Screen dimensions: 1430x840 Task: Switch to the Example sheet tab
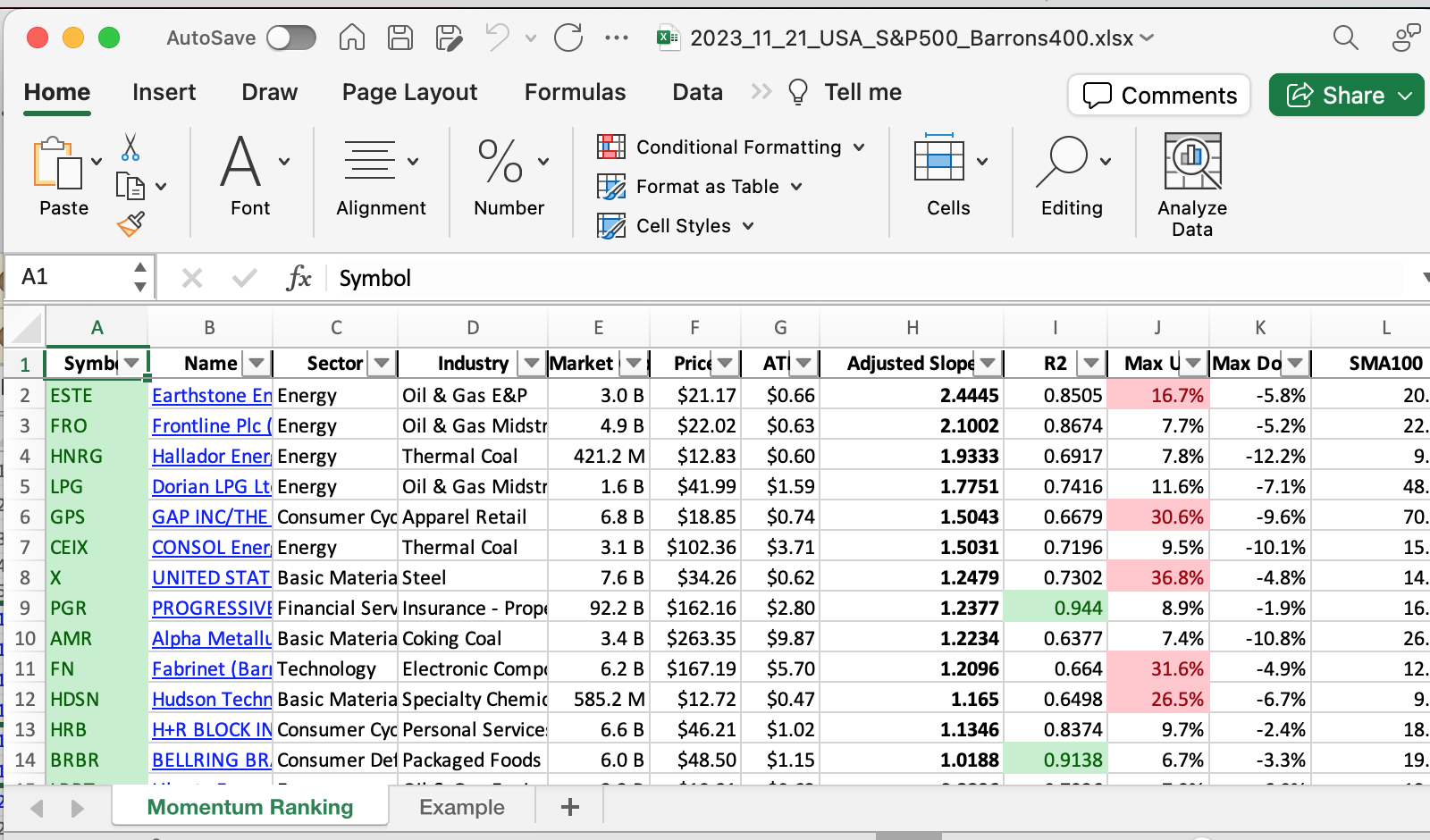click(x=462, y=807)
